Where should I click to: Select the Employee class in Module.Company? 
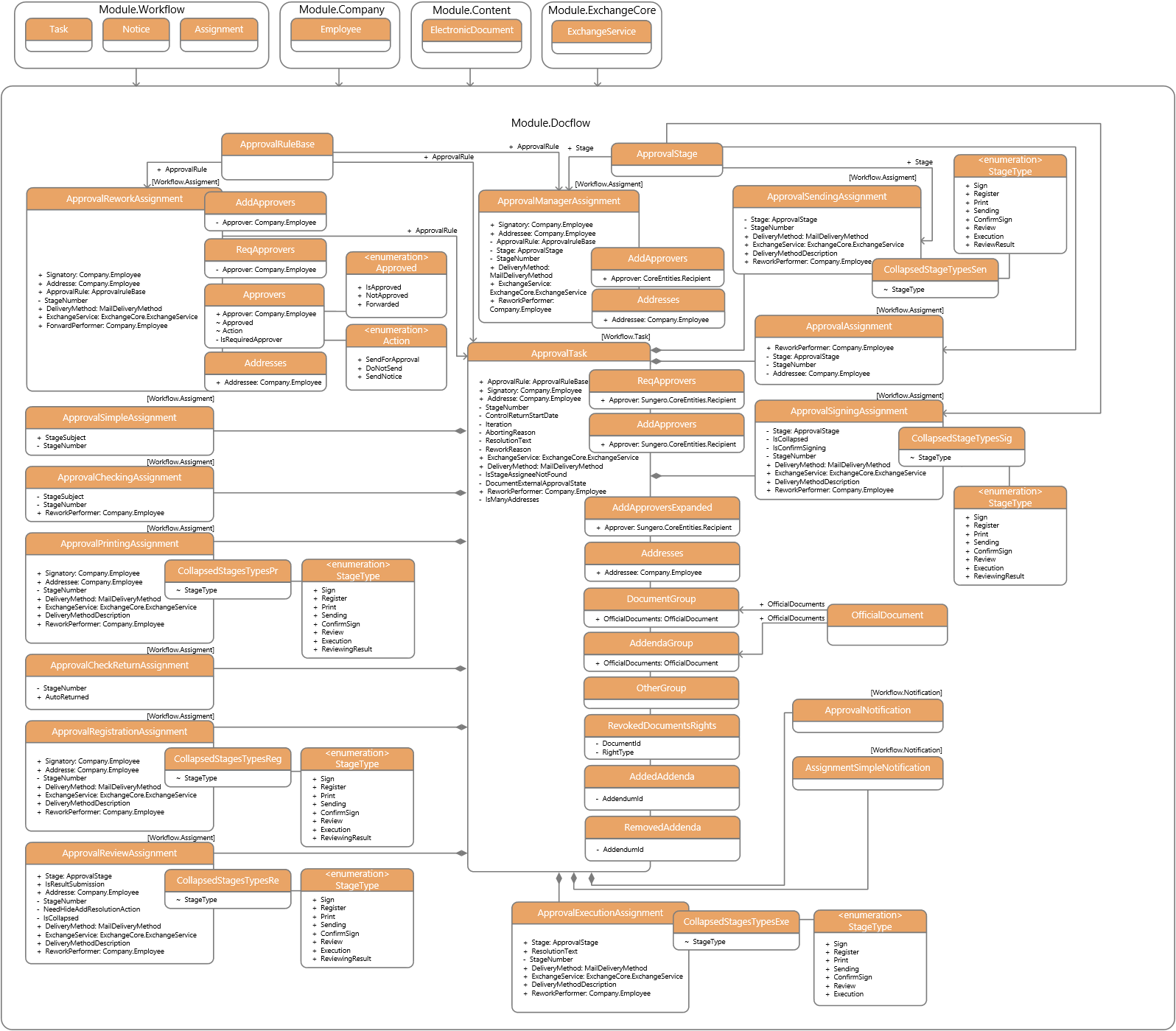point(340,29)
